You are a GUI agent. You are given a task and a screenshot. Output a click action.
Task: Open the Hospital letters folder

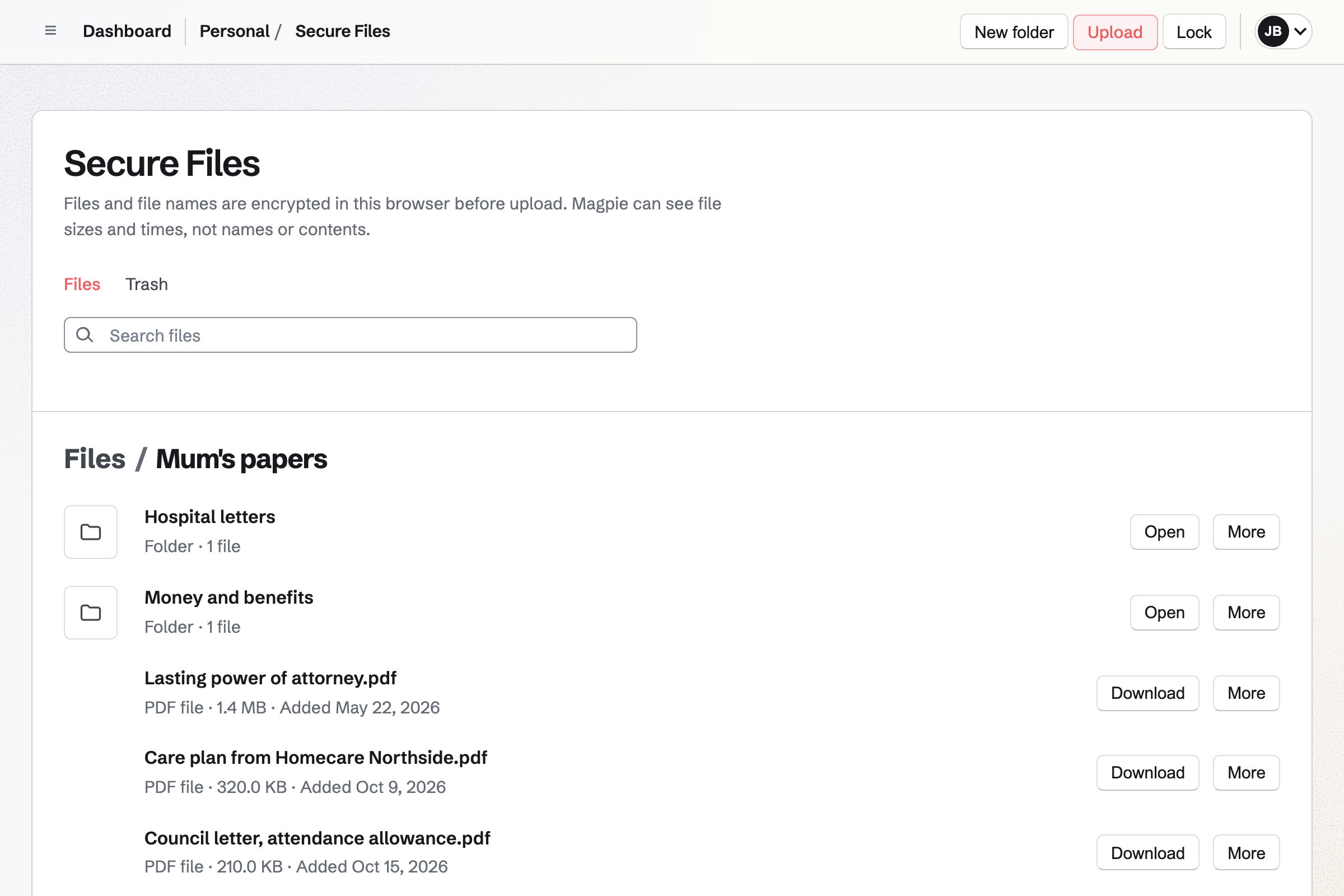pos(1164,532)
